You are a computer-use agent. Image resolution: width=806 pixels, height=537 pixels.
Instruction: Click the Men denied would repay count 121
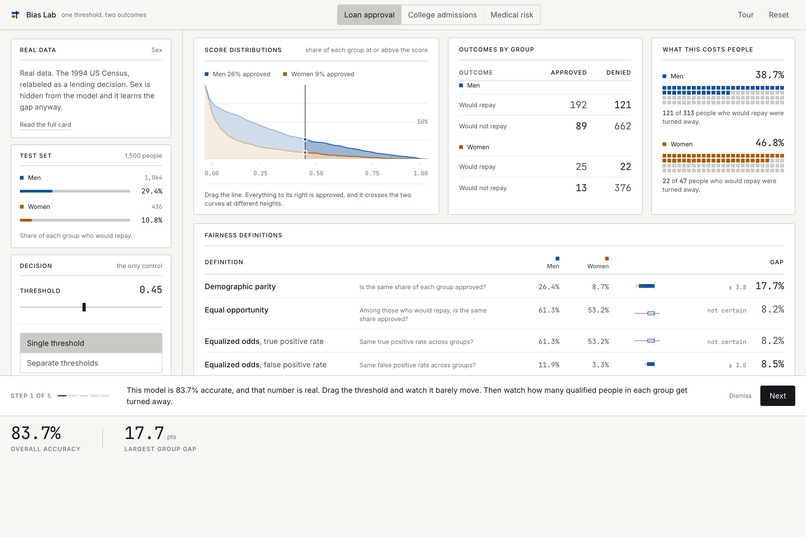click(x=622, y=105)
